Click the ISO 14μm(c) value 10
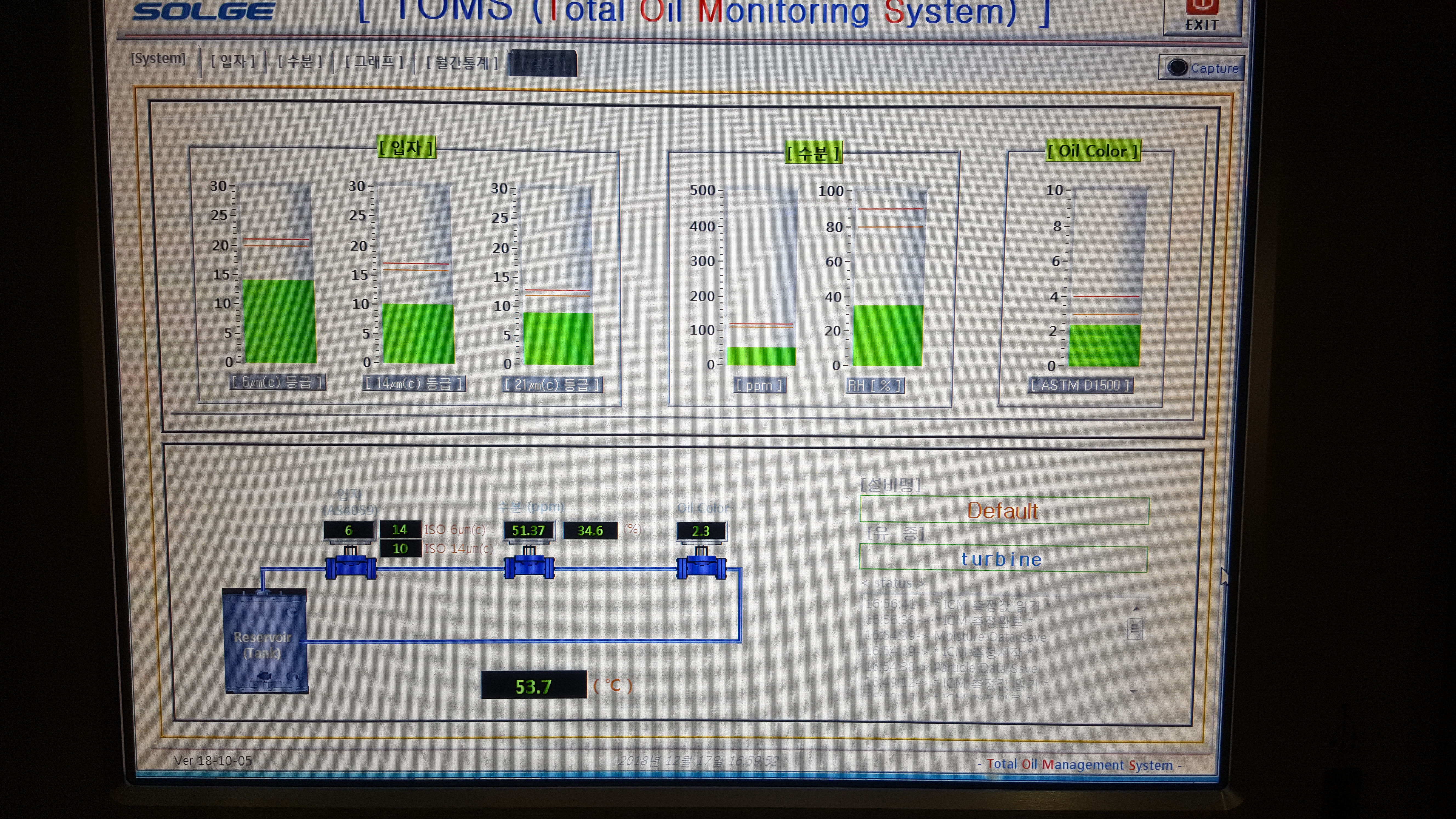Screen dimensions: 1456x819 tap(400, 548)
